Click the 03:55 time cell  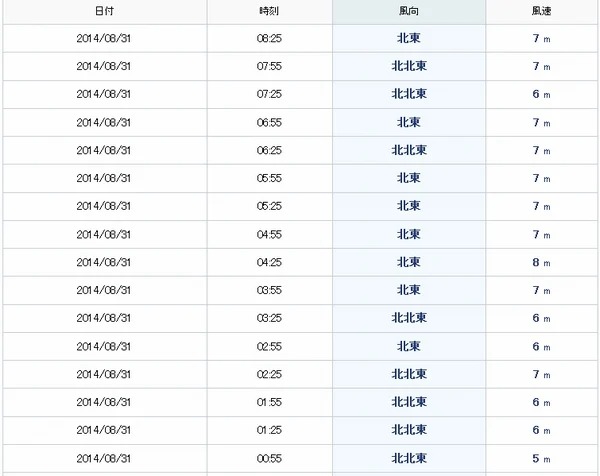(269, 290)
